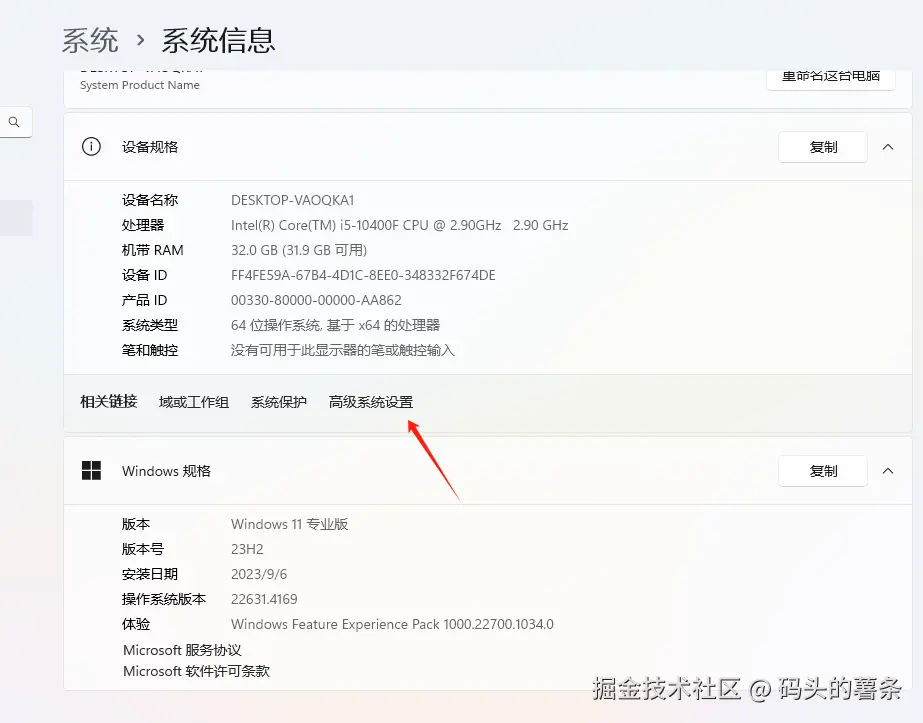923x723 pixels.
Task: Collapse the 设备规格 section chevron
Action: coord(888,147)
